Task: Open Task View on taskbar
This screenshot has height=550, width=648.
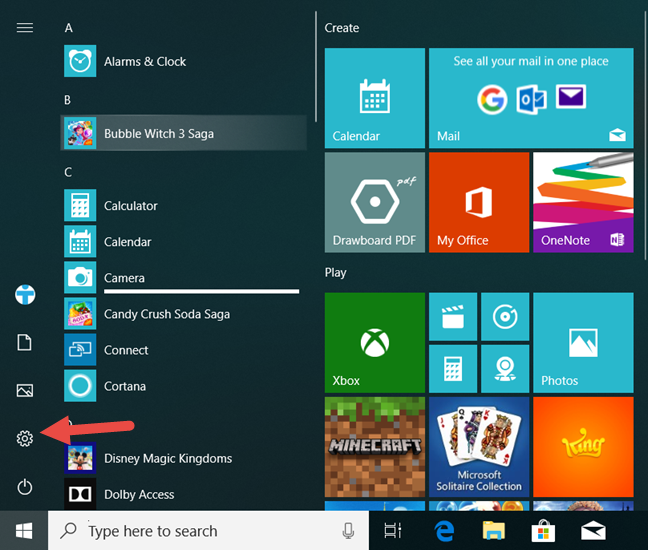Action: [392, 531]
